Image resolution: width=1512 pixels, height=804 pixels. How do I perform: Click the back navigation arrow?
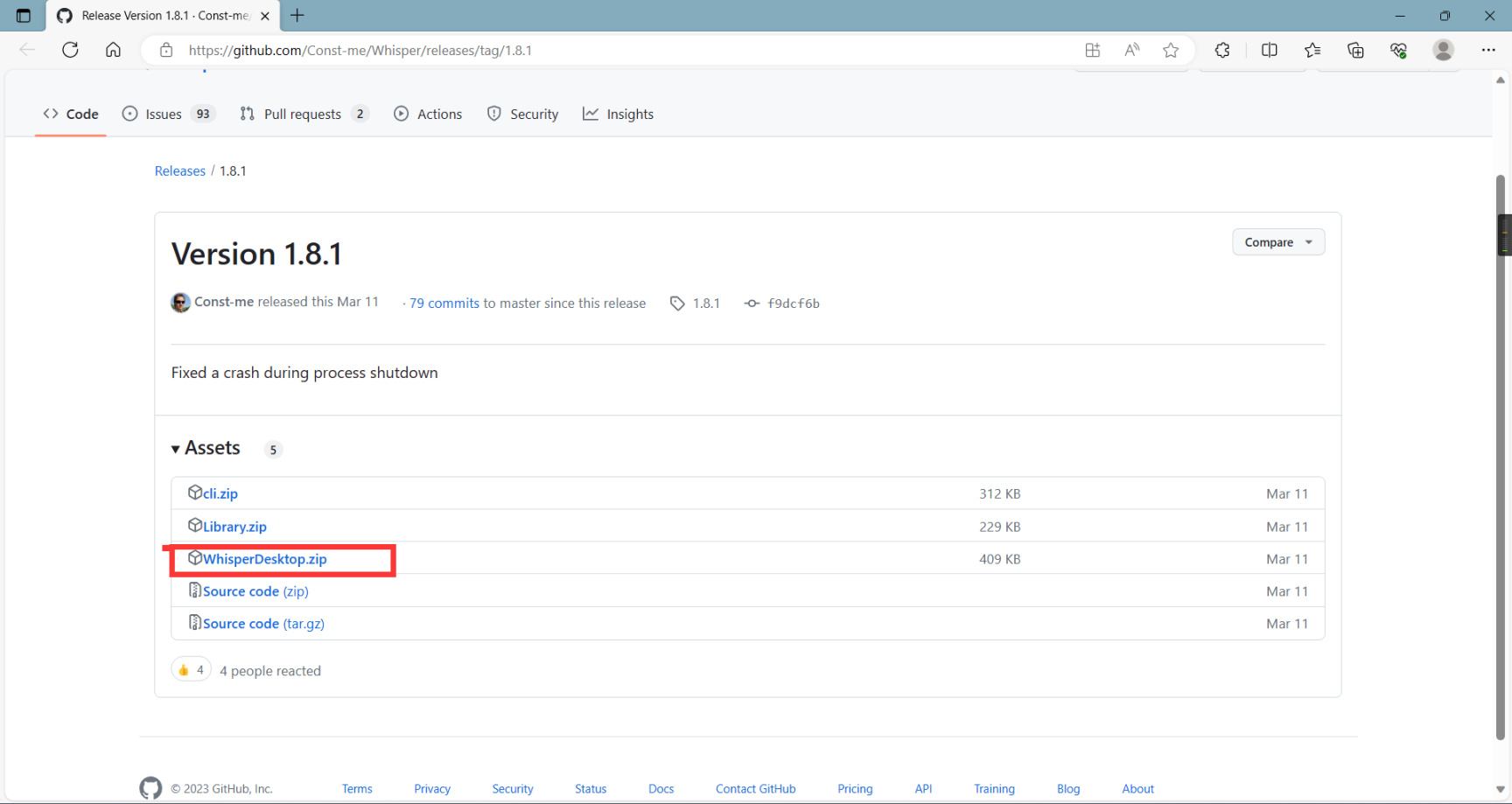tap(27, 50)
